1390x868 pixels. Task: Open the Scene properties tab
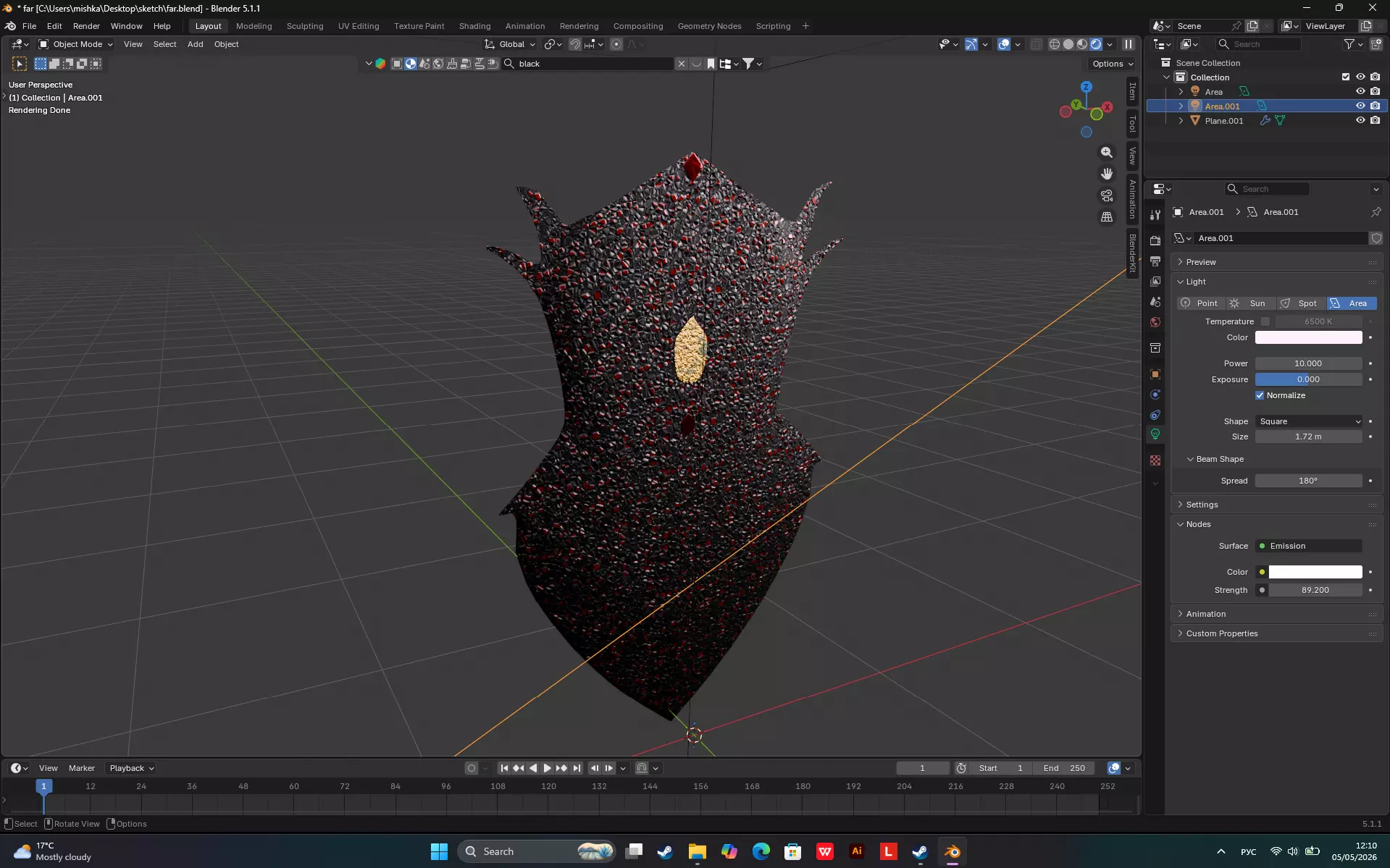1155,302
